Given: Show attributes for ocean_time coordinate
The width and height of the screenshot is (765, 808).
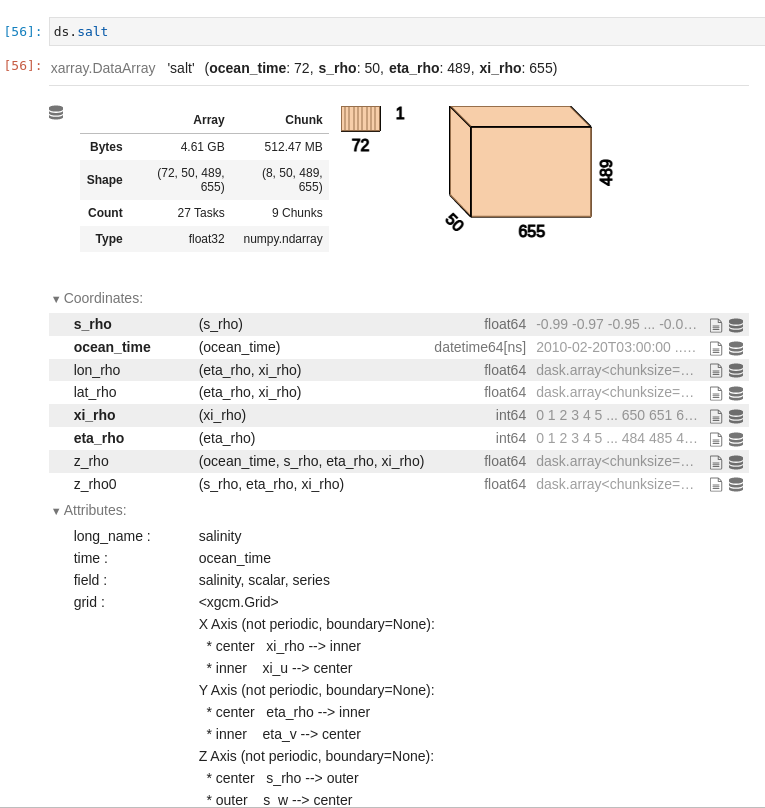Looking at the screenshot, I should point(716,348).
